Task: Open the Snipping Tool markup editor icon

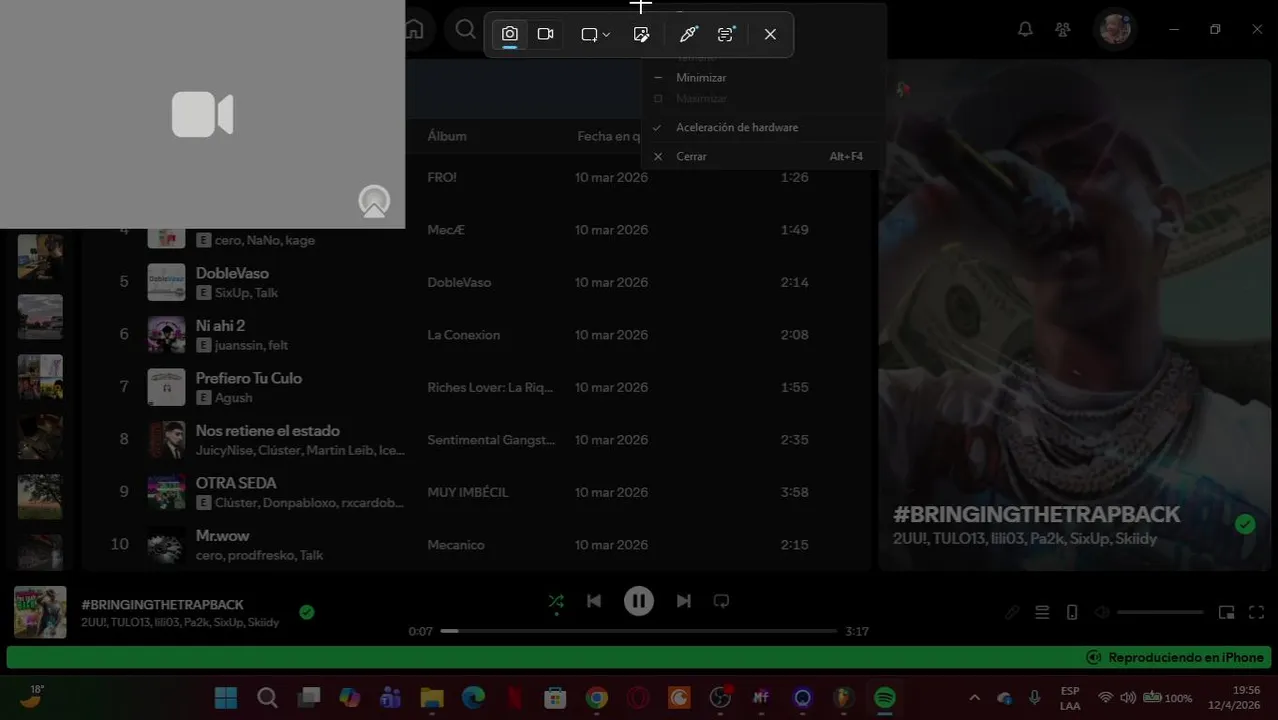Action: (641, 34)
